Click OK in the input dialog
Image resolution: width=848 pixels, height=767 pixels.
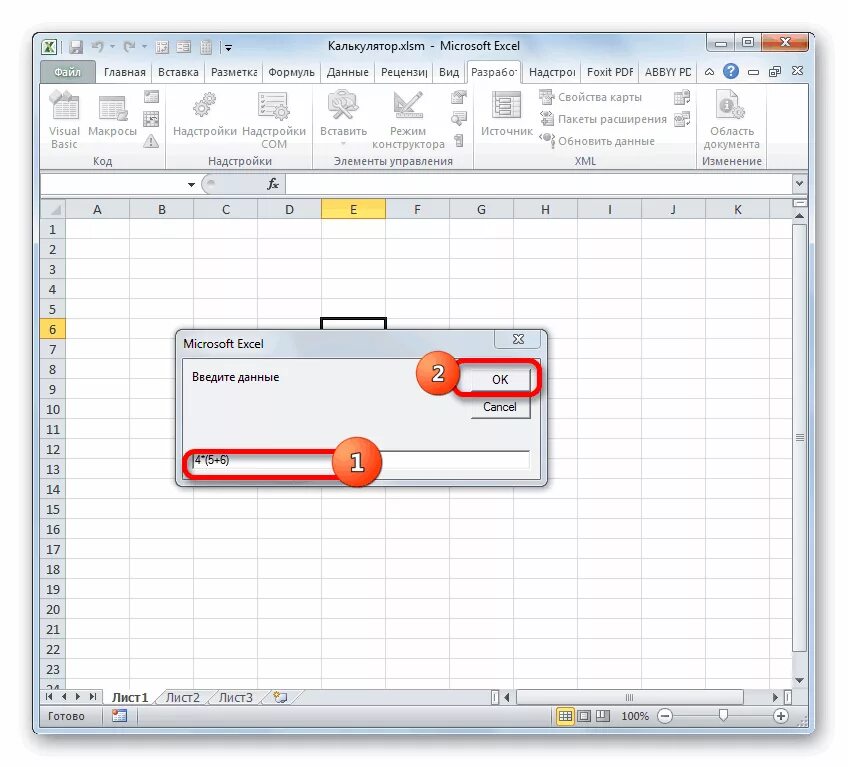pyautogui.click(x=500, y=379)
